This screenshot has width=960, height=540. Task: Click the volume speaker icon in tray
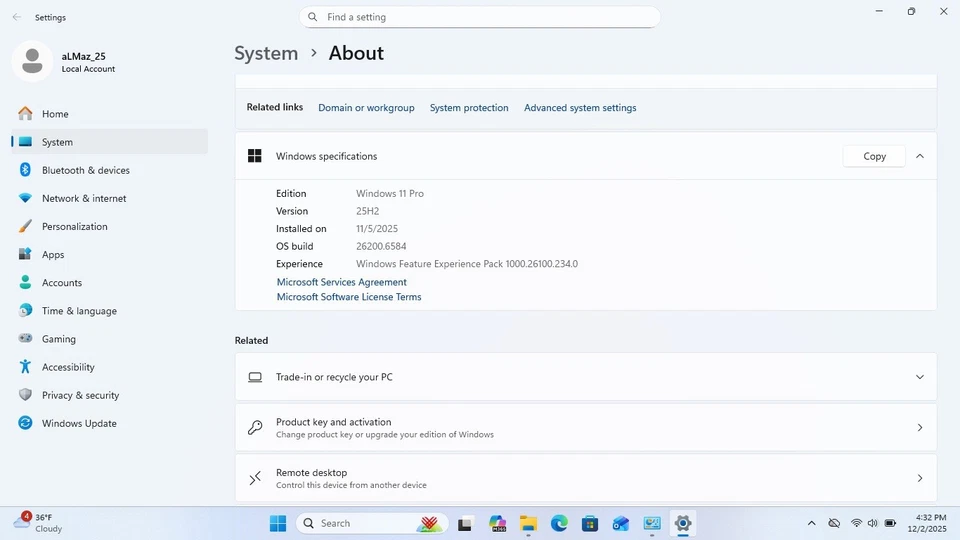872,523
